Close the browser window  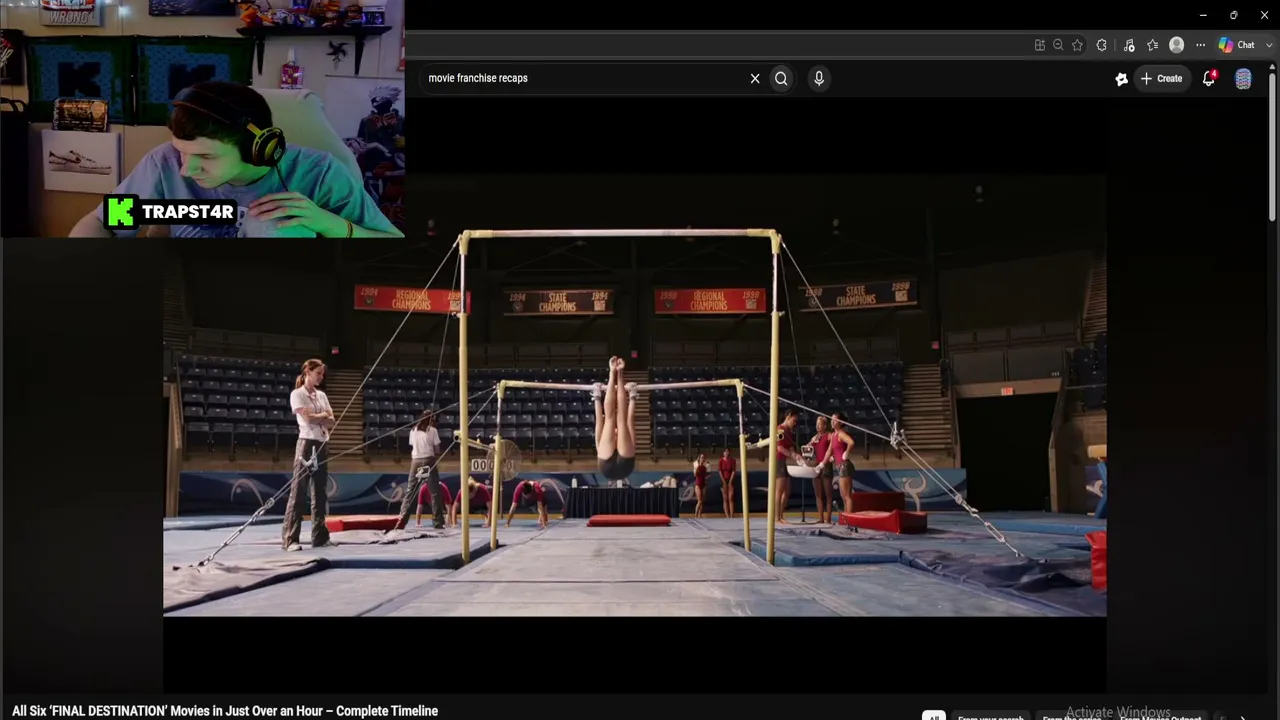point(1265,15)
